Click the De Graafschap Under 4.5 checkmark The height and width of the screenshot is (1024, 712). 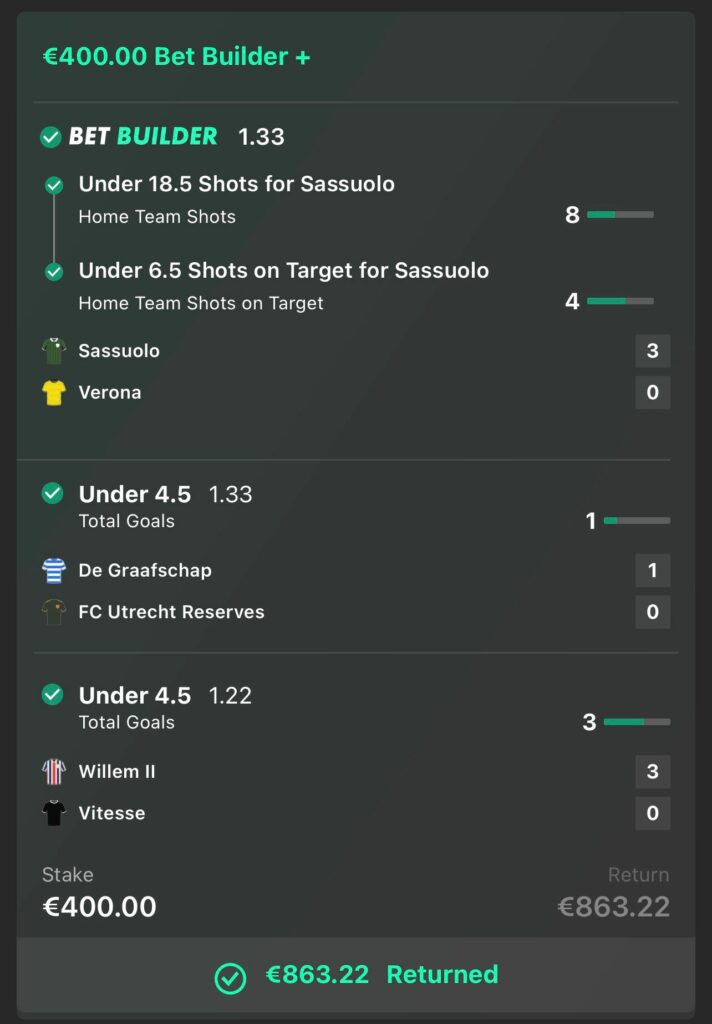tap(53, 493)
